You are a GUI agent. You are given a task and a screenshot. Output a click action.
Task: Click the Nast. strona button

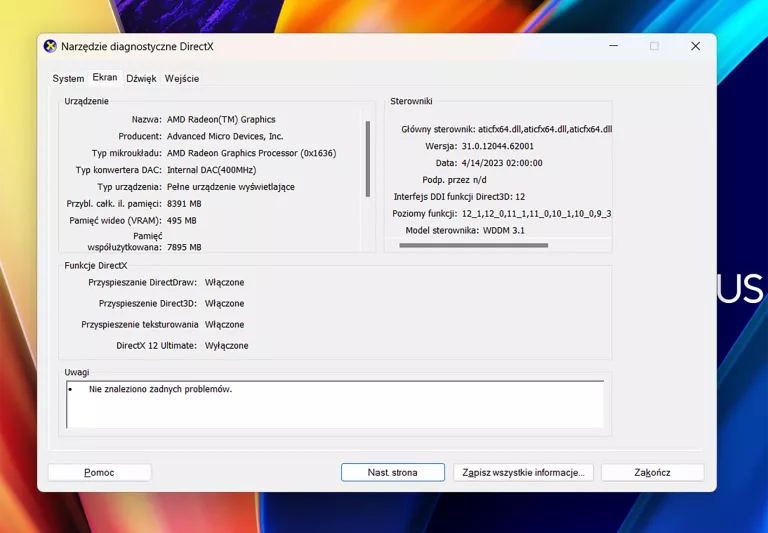coord(393,472)
